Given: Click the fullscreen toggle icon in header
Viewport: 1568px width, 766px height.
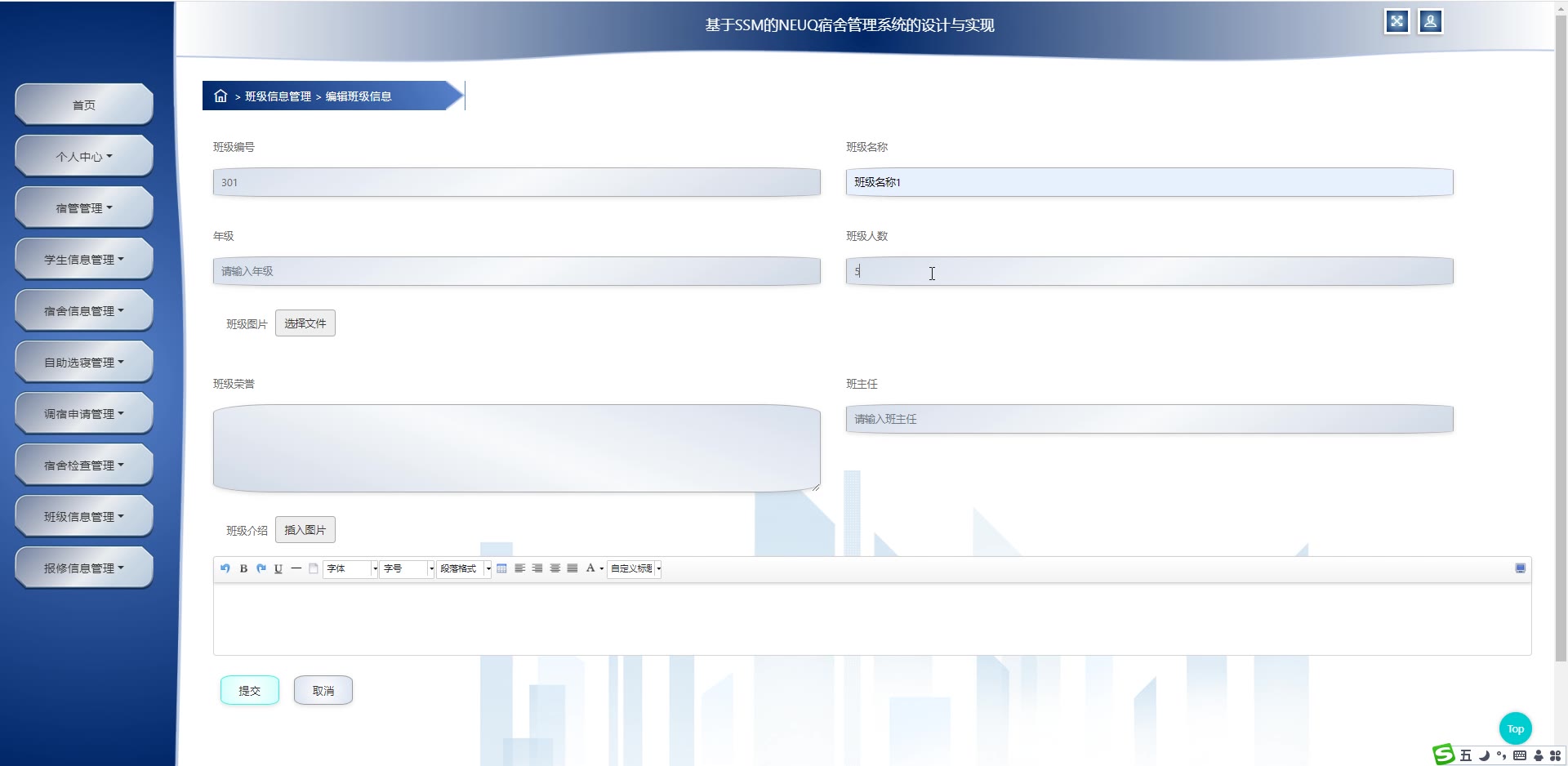Looking at the screenshot, I should click(1396, 22).
